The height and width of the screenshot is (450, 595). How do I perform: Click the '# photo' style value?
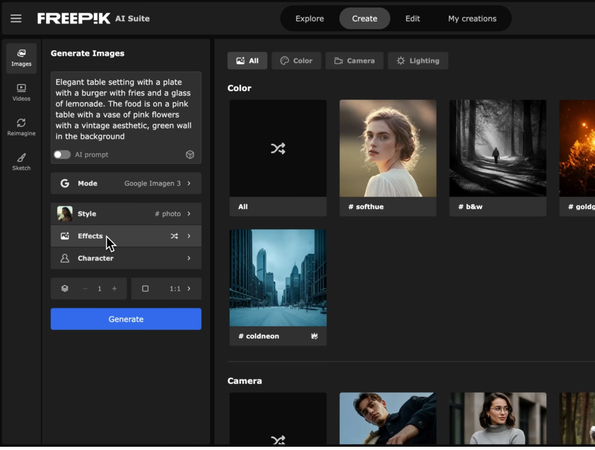168,214
